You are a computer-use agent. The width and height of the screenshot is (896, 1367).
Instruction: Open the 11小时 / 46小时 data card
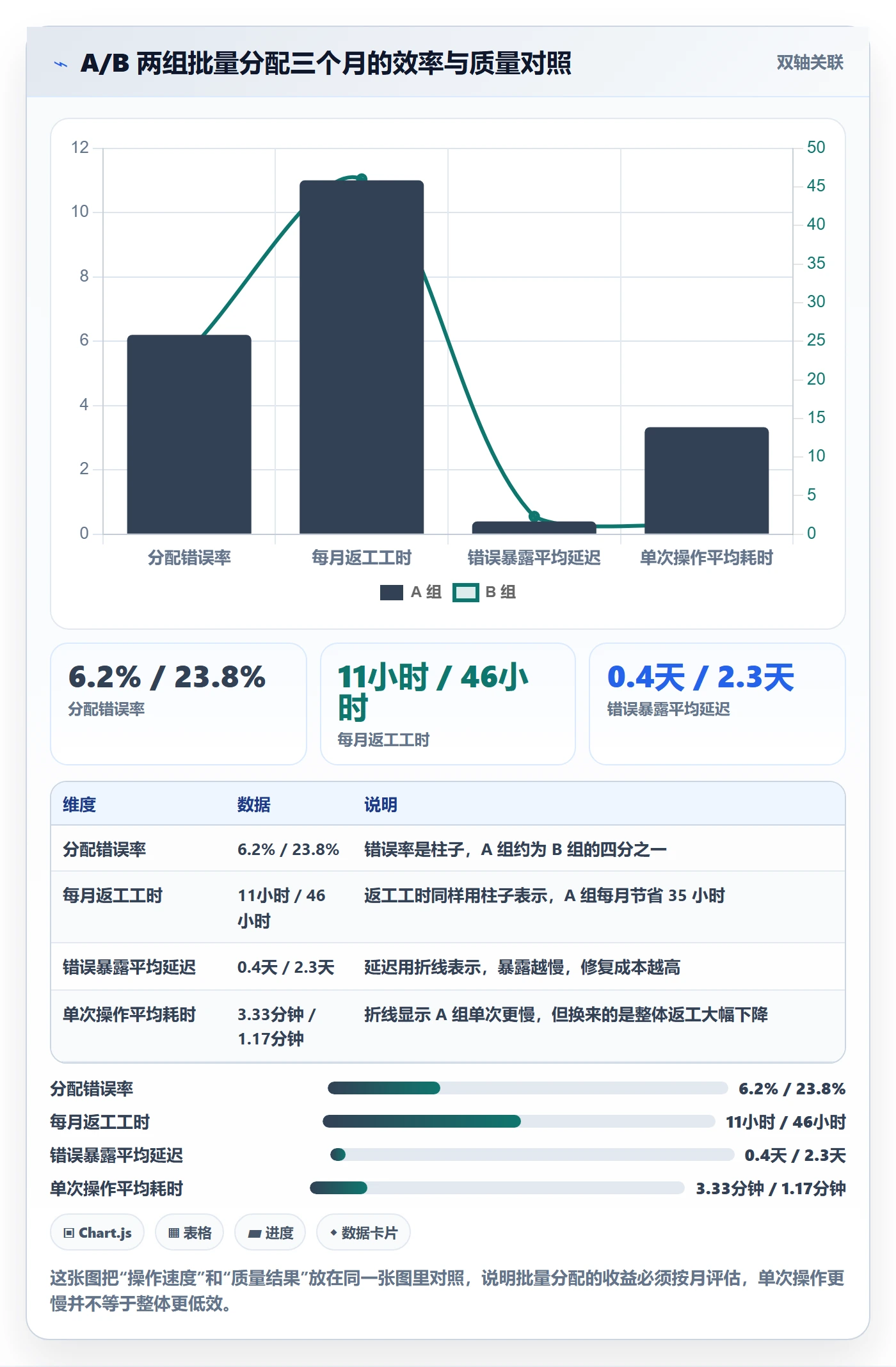point(448,703)
